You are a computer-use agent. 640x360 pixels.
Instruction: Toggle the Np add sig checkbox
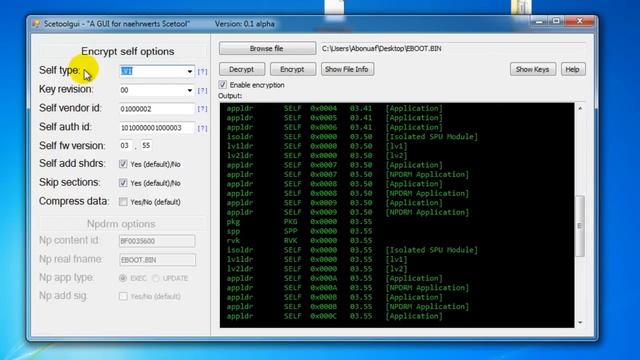123,296
